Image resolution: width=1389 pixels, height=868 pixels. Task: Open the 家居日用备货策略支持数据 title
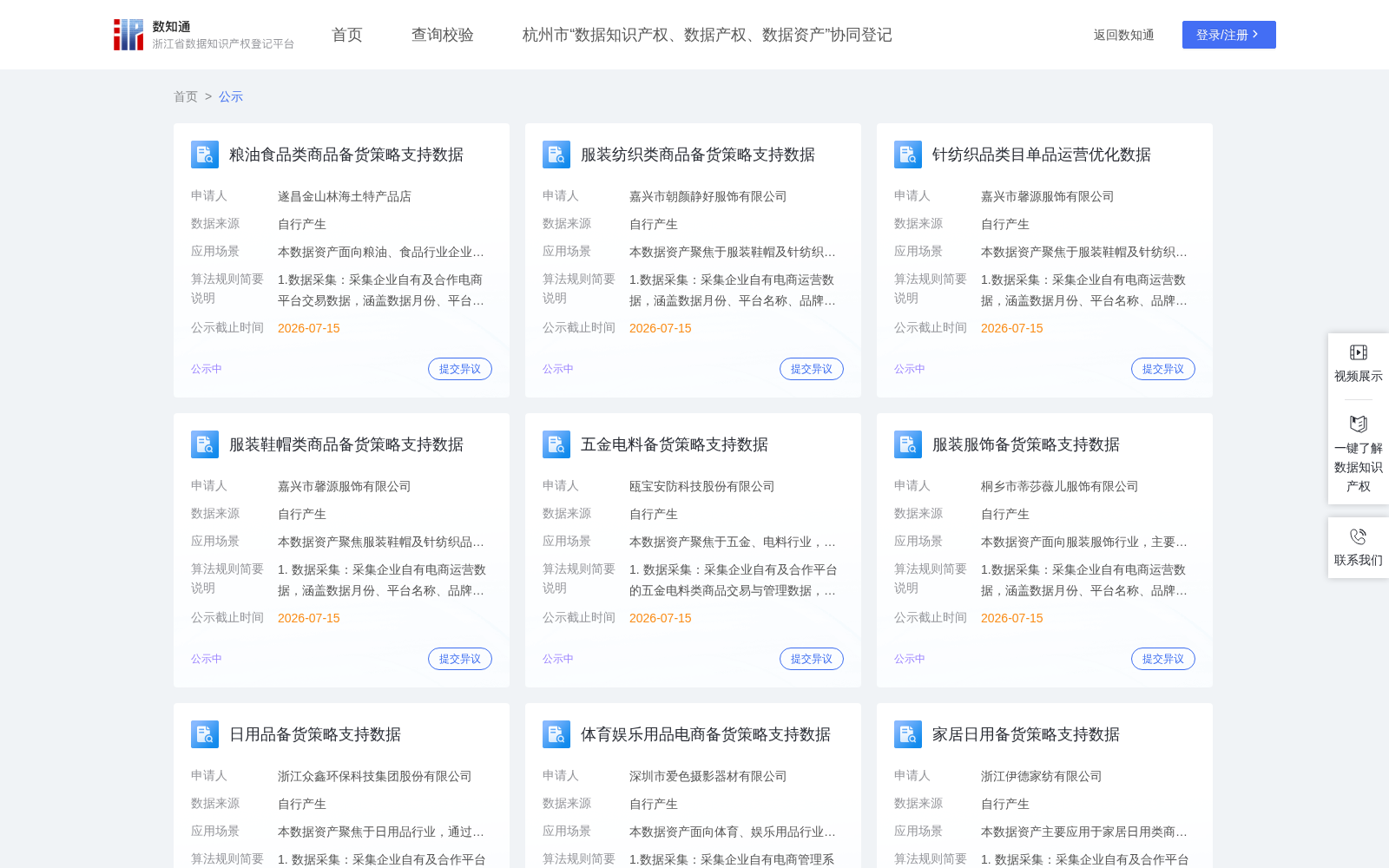(1026, 734)
